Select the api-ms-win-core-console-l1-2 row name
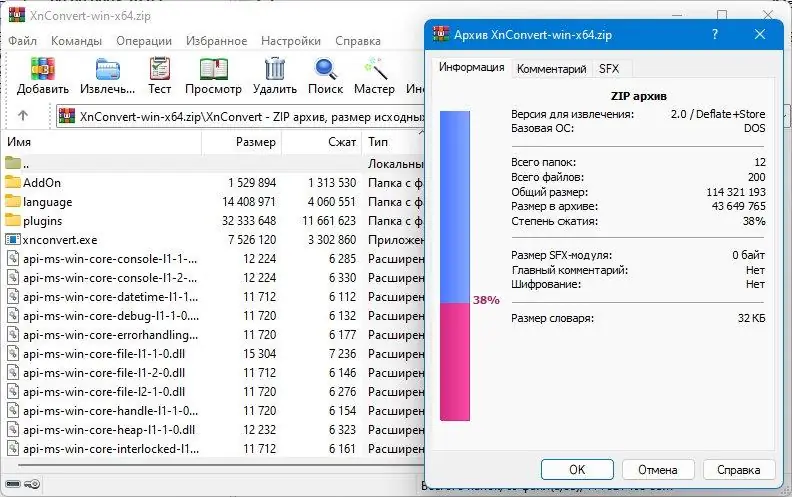 [x=110, y=278]
